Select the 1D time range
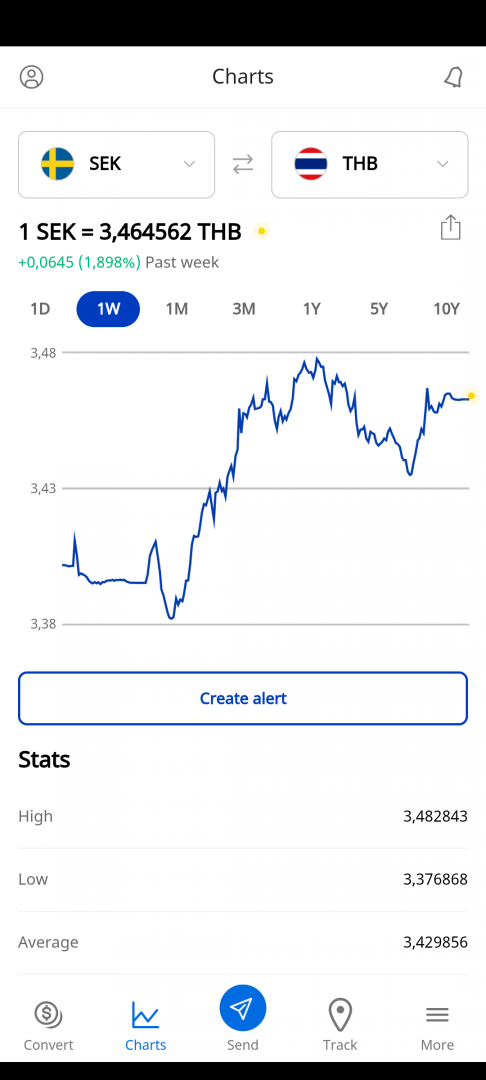 (x=41, y=309)
